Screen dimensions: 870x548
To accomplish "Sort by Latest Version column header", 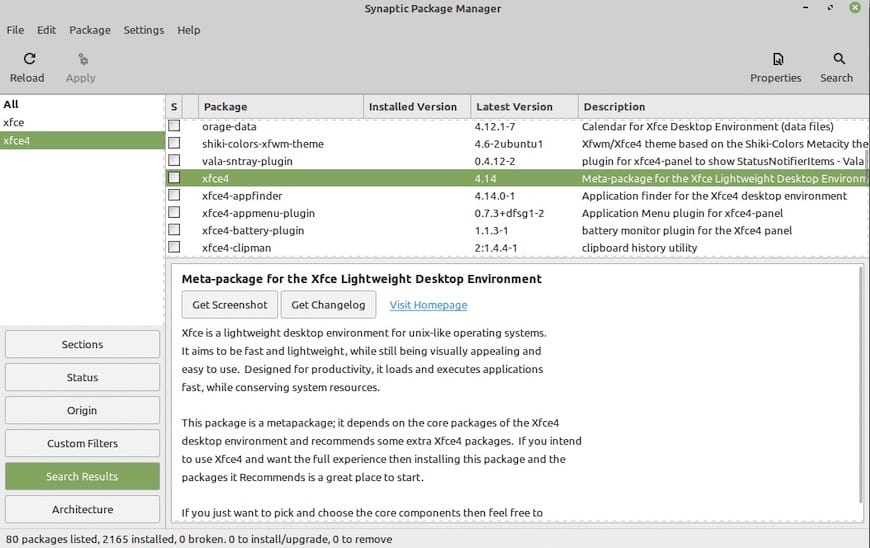I will (x=524, y=106).
